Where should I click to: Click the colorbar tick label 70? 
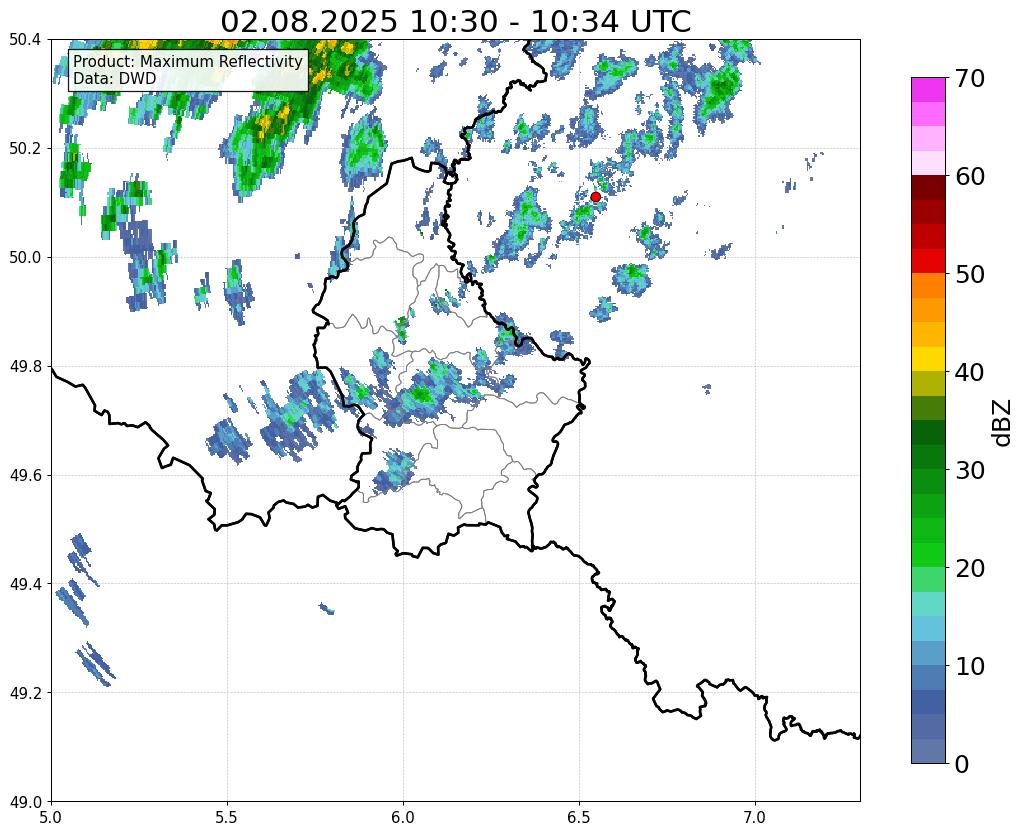[969, 78]
